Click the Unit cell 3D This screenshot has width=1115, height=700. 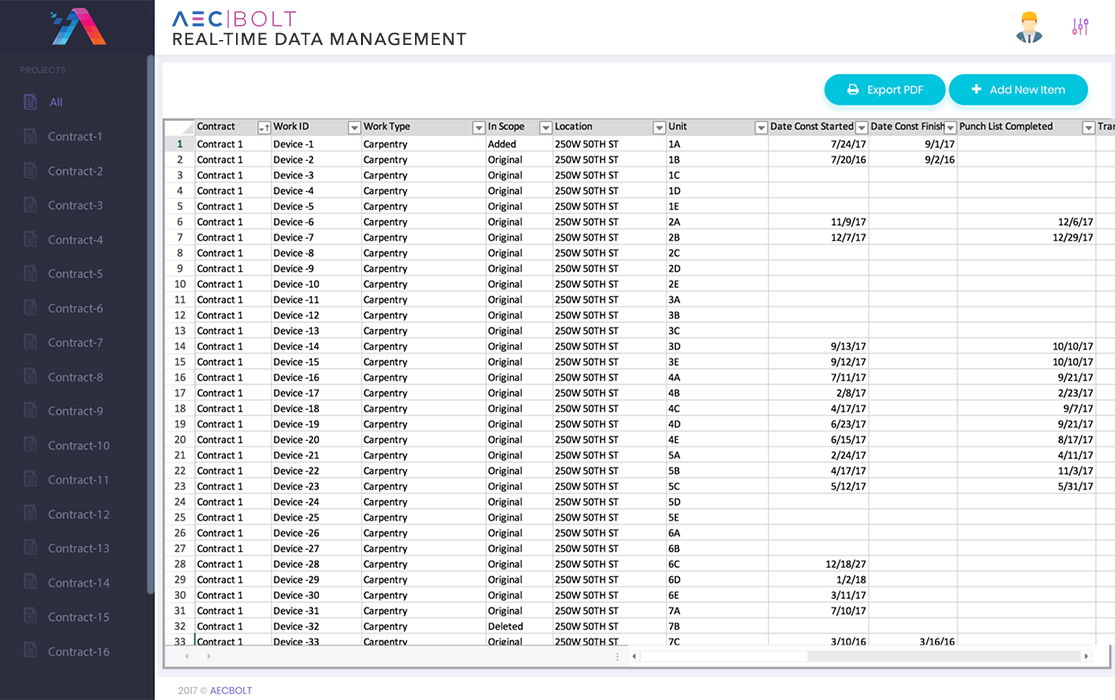coord(717,346)
